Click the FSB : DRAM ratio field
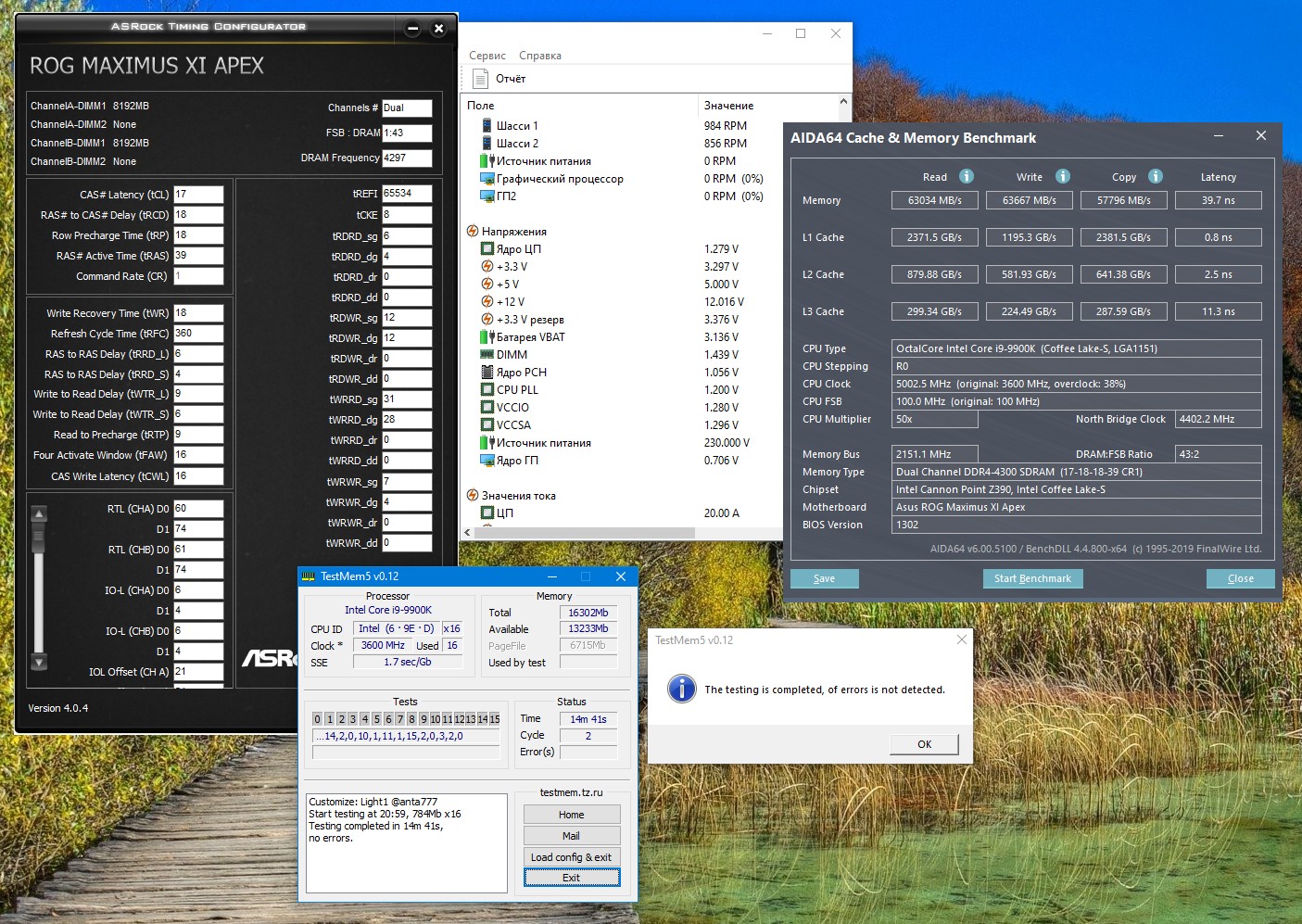 [407, 133]
